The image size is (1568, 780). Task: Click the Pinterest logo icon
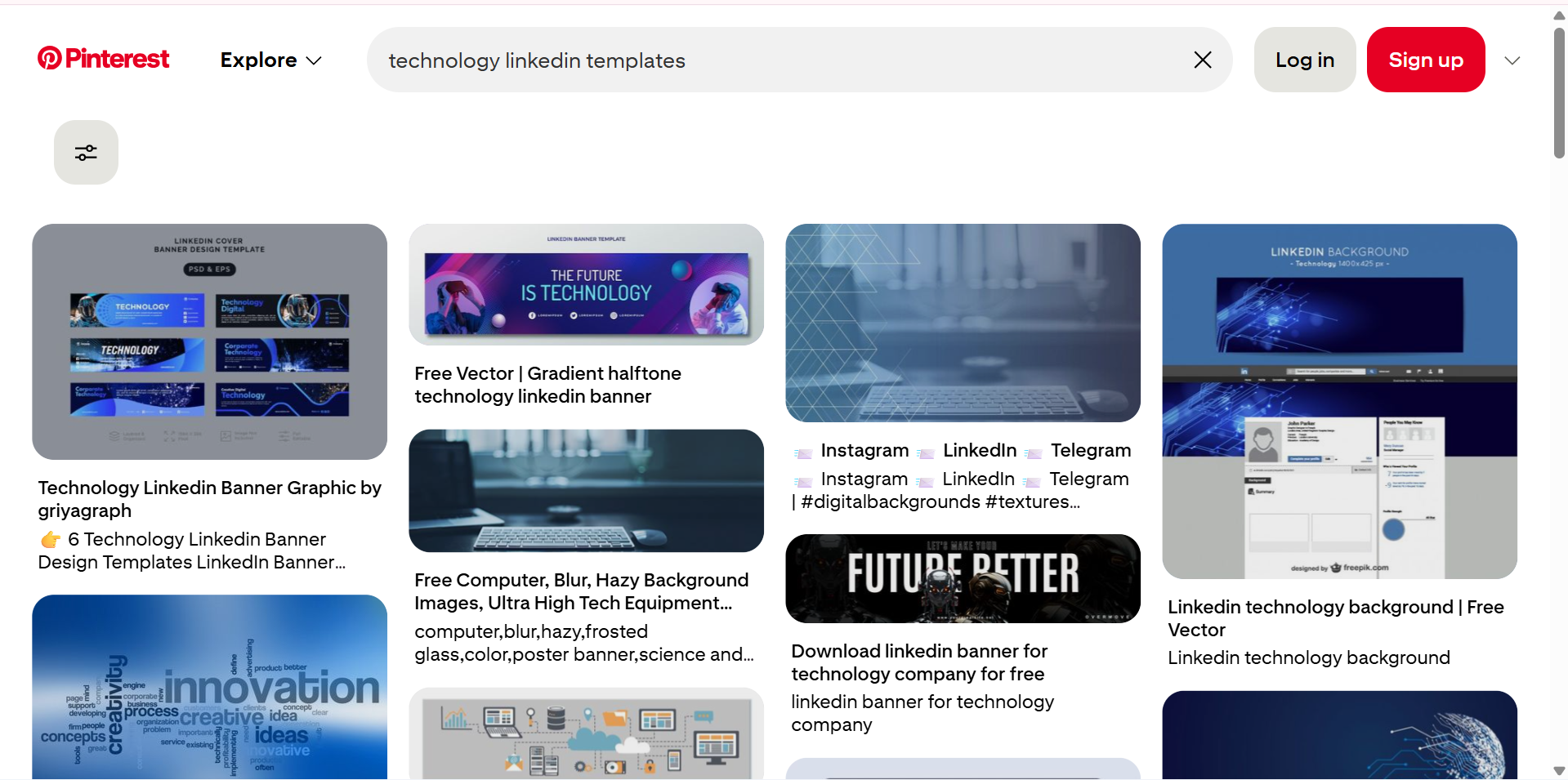tap(51, 58)
